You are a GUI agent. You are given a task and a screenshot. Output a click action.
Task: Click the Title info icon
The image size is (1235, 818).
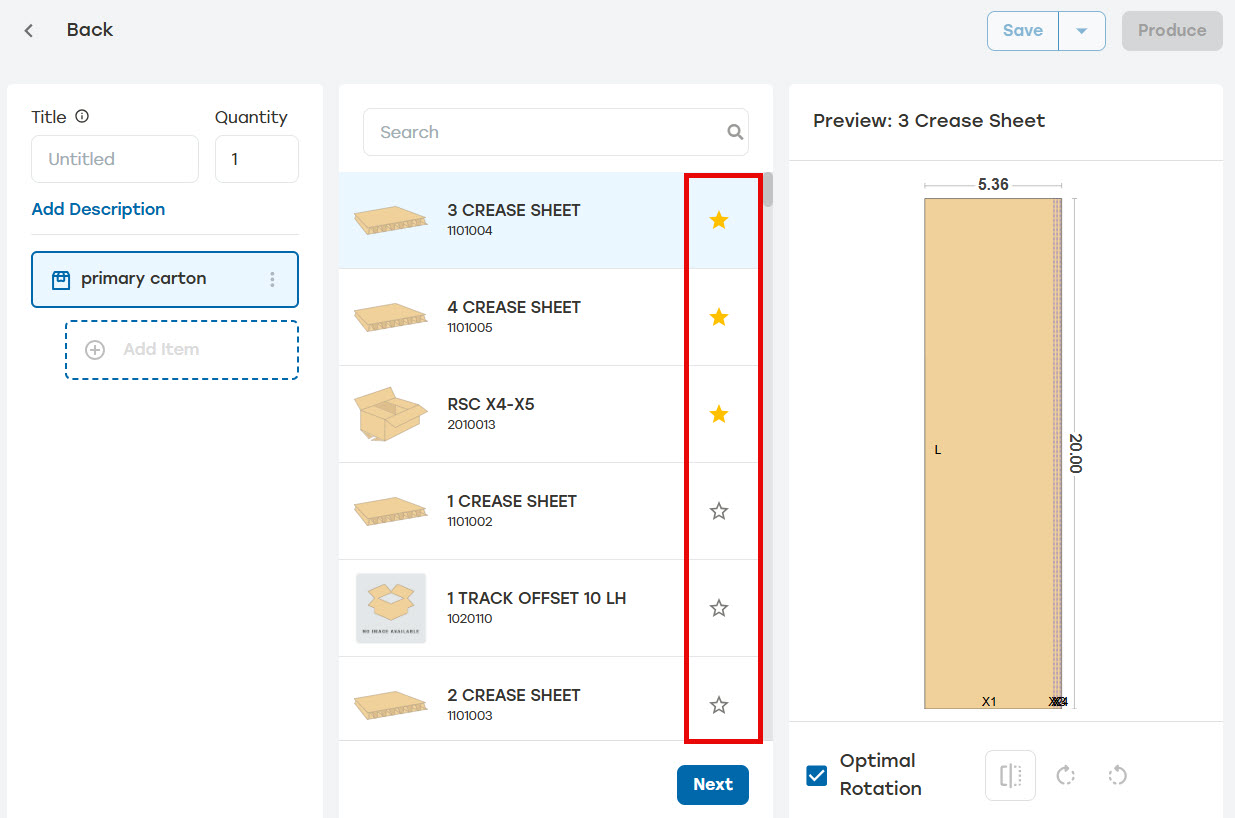pyautogui.click(x=82, y=117)
